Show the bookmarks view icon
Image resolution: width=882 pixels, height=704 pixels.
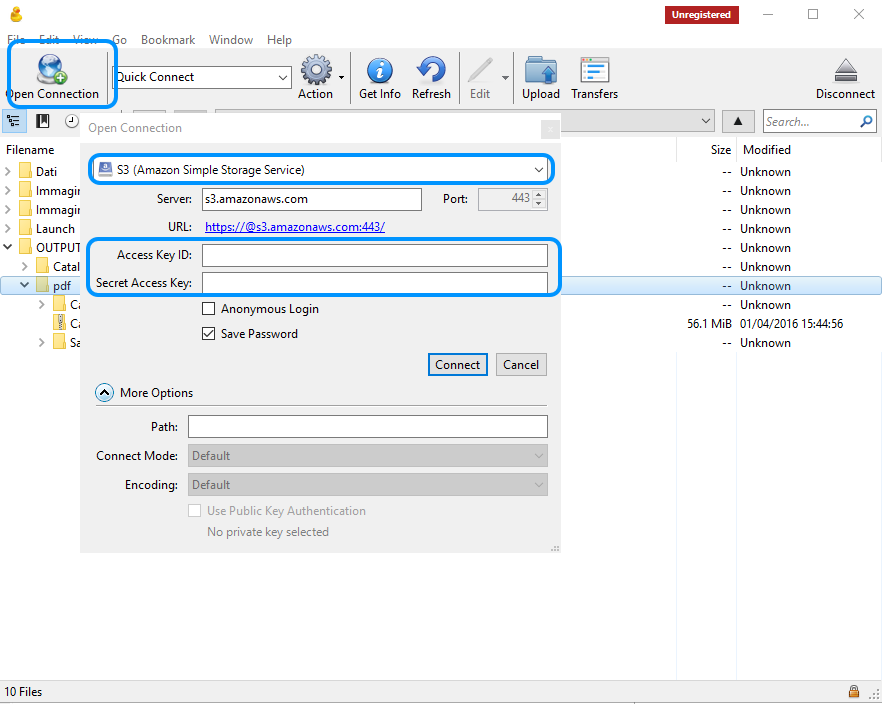pyautogui.click(x=43, y=121)
